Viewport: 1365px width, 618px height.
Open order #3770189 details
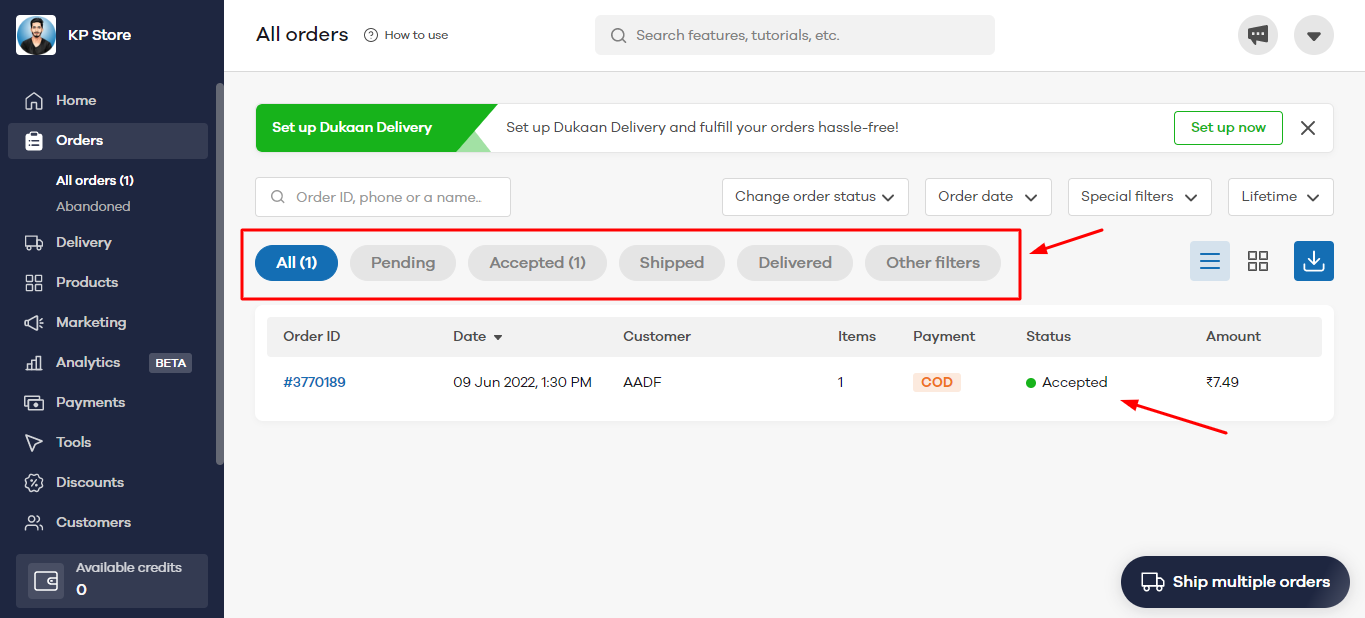pyautogui.click(x=314, y=382)
